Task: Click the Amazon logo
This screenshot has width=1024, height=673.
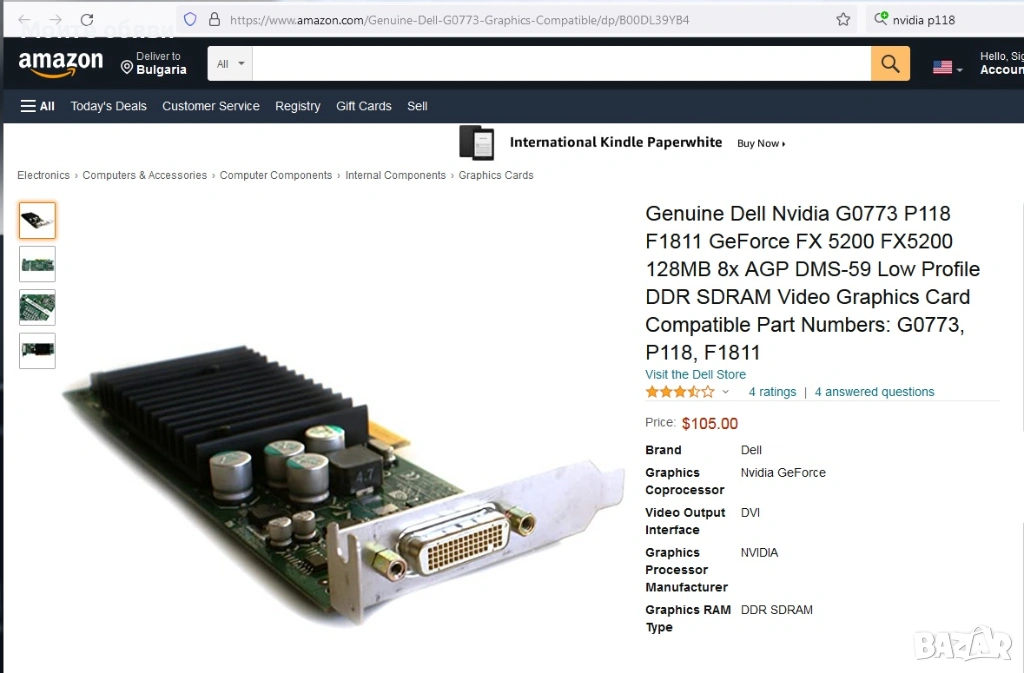Action: coord(61,64)
